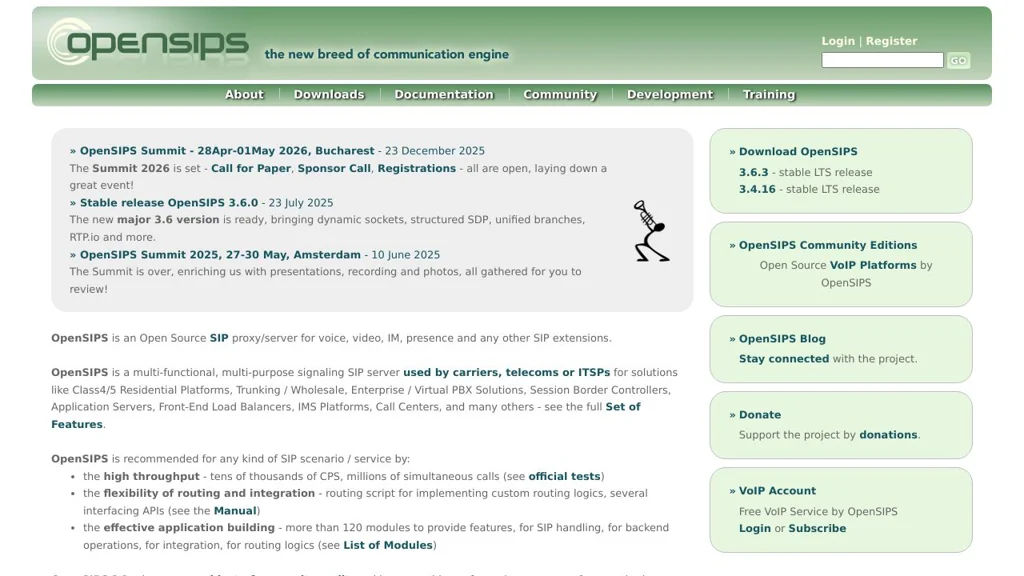Click the Login link in header
The image size is (1024, 576).
[x=838, y=41]
